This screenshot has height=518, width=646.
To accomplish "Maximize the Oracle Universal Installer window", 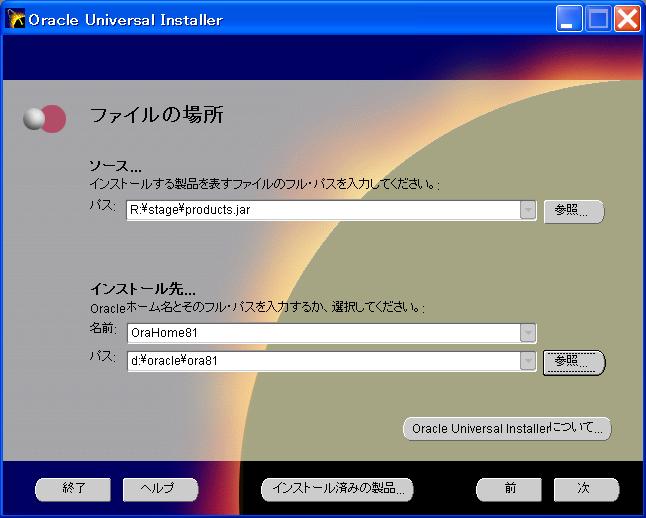I will click(598, 19).
